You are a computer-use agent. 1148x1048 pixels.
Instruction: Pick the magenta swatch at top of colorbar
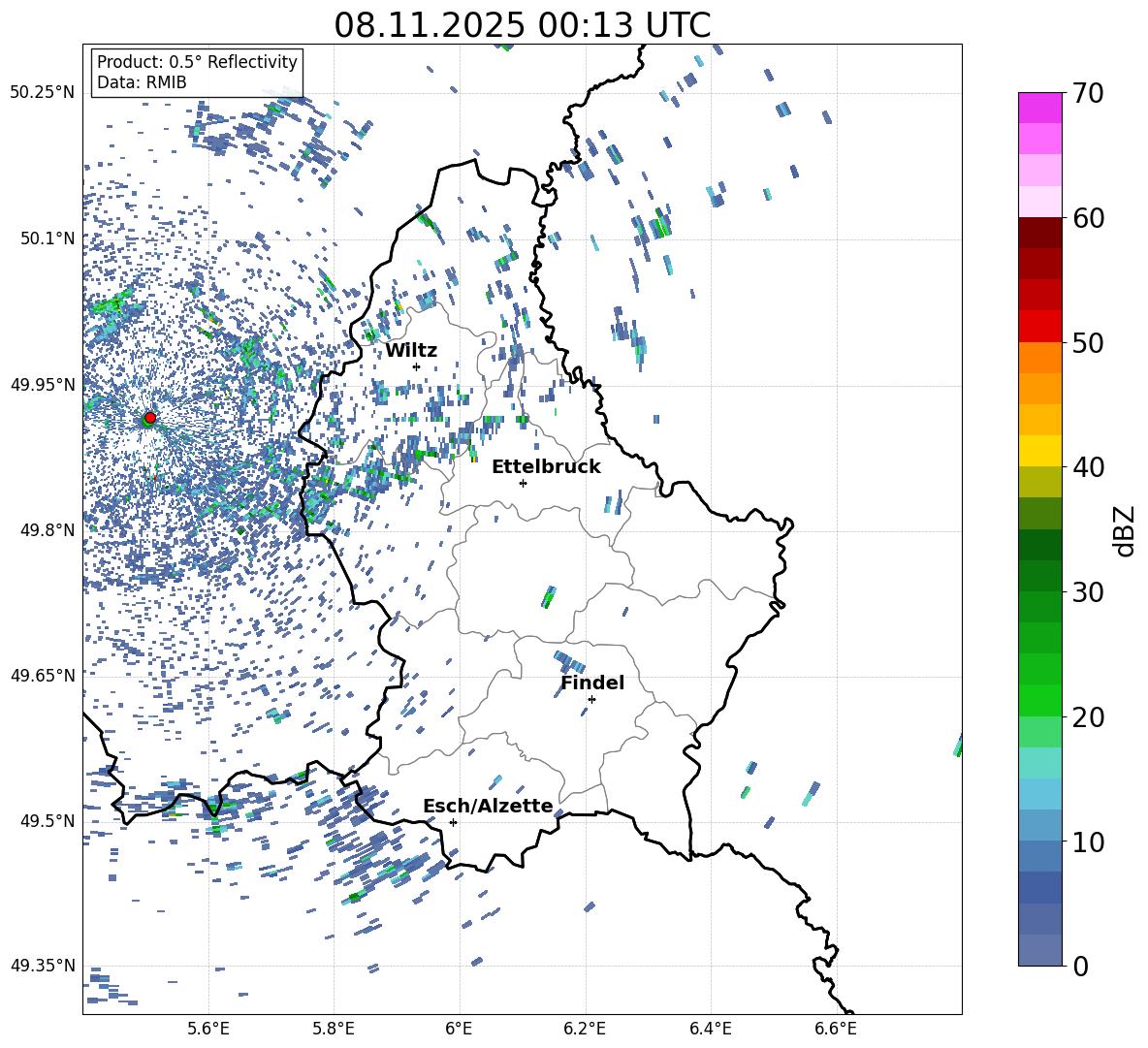coord(1040,108)
